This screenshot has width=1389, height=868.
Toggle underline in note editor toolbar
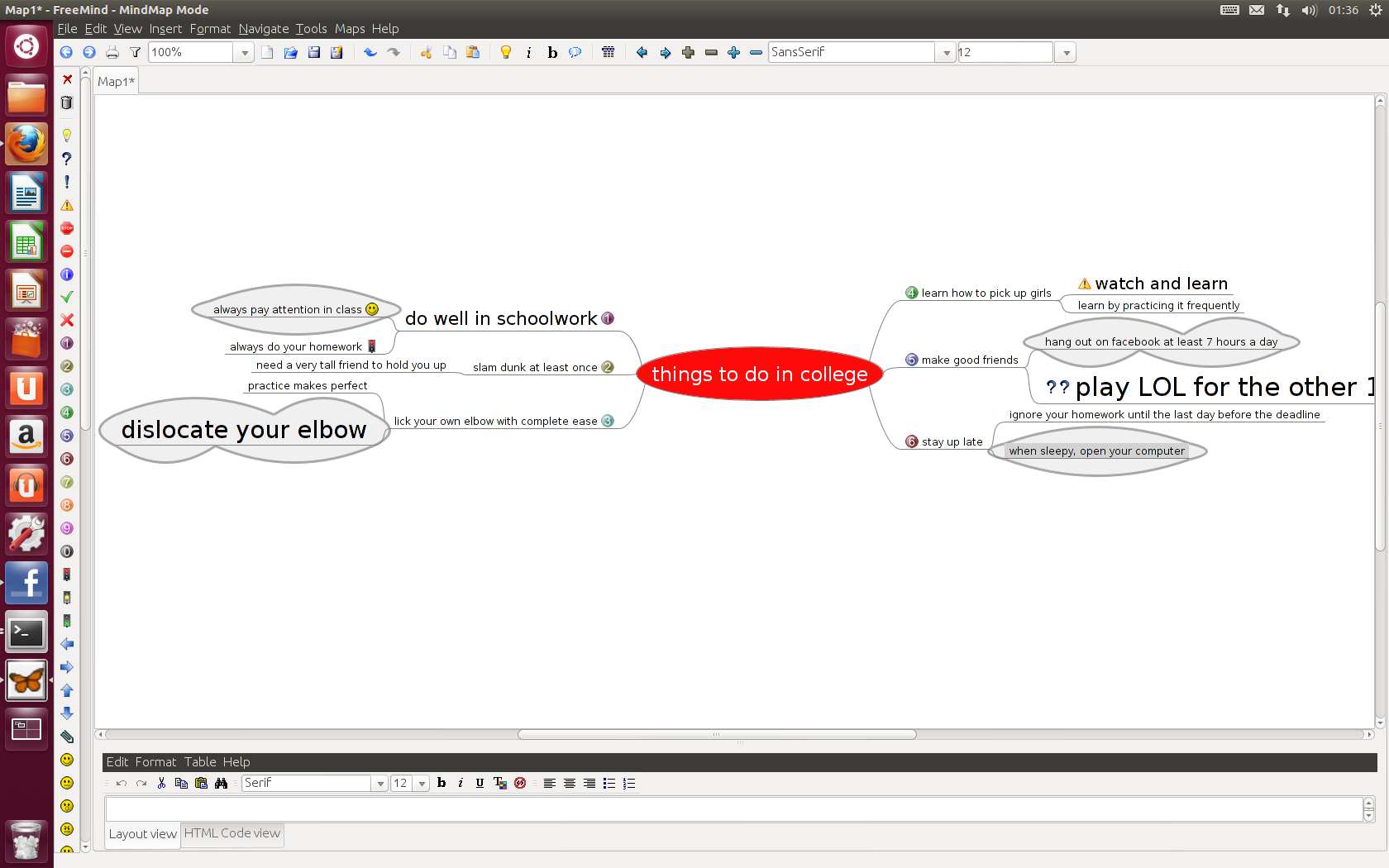point(480,783)
